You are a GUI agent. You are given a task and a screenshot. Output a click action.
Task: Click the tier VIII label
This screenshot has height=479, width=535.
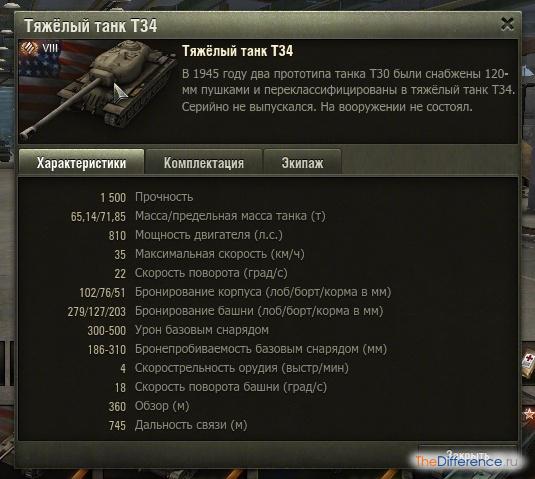pyautogui.click(x=50, y=48)
